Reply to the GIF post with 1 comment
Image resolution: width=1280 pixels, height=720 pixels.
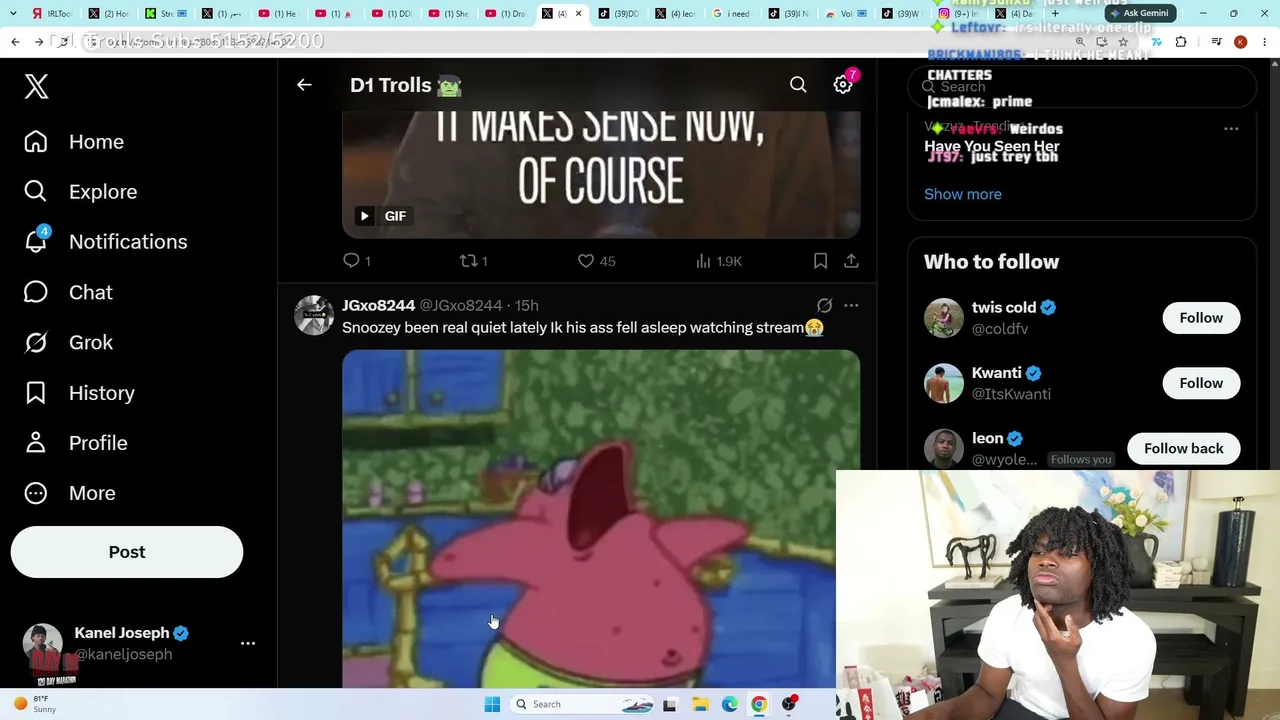(x=357, y=261)
